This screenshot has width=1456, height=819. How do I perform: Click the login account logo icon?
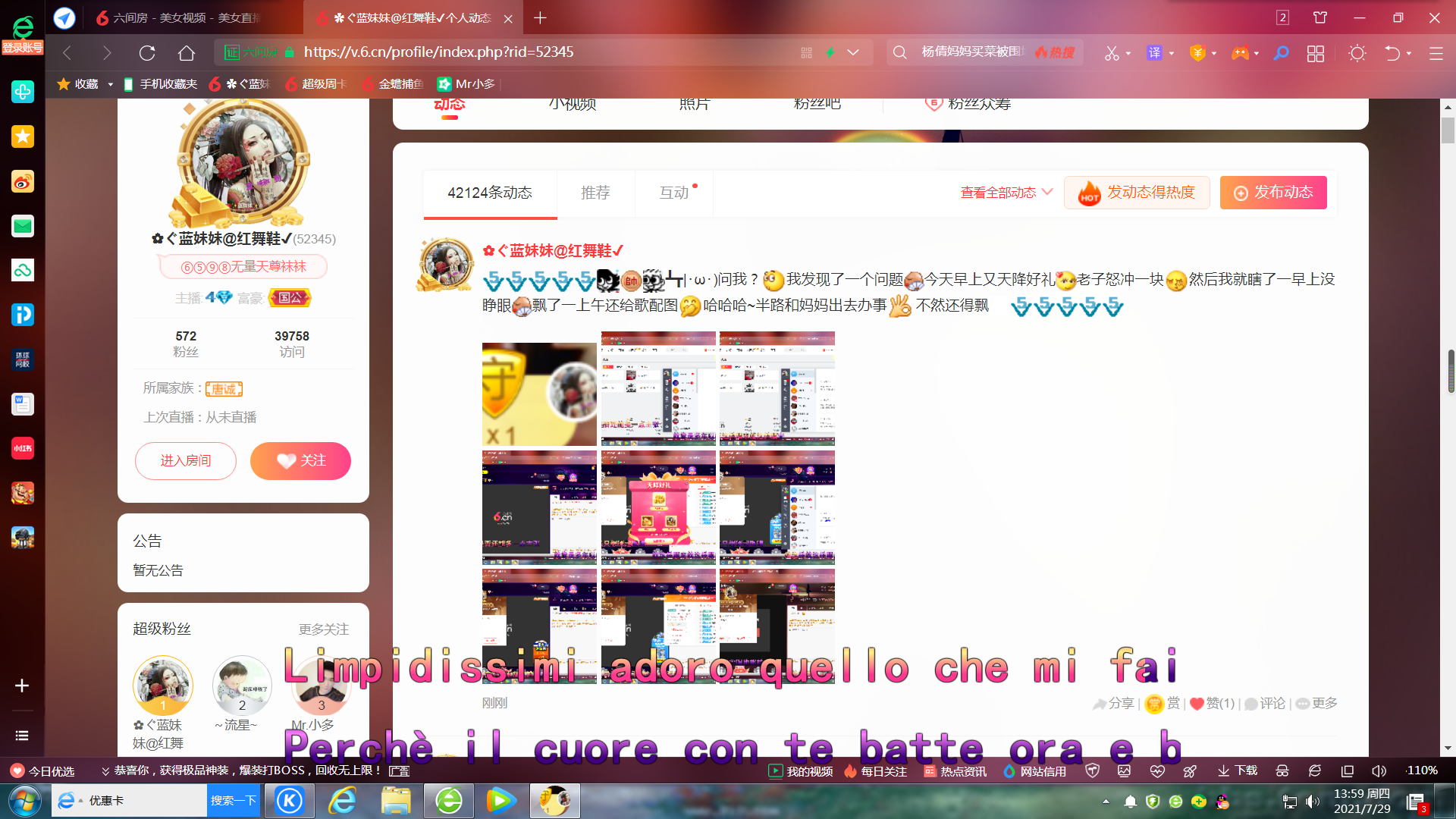pos(23,36)
